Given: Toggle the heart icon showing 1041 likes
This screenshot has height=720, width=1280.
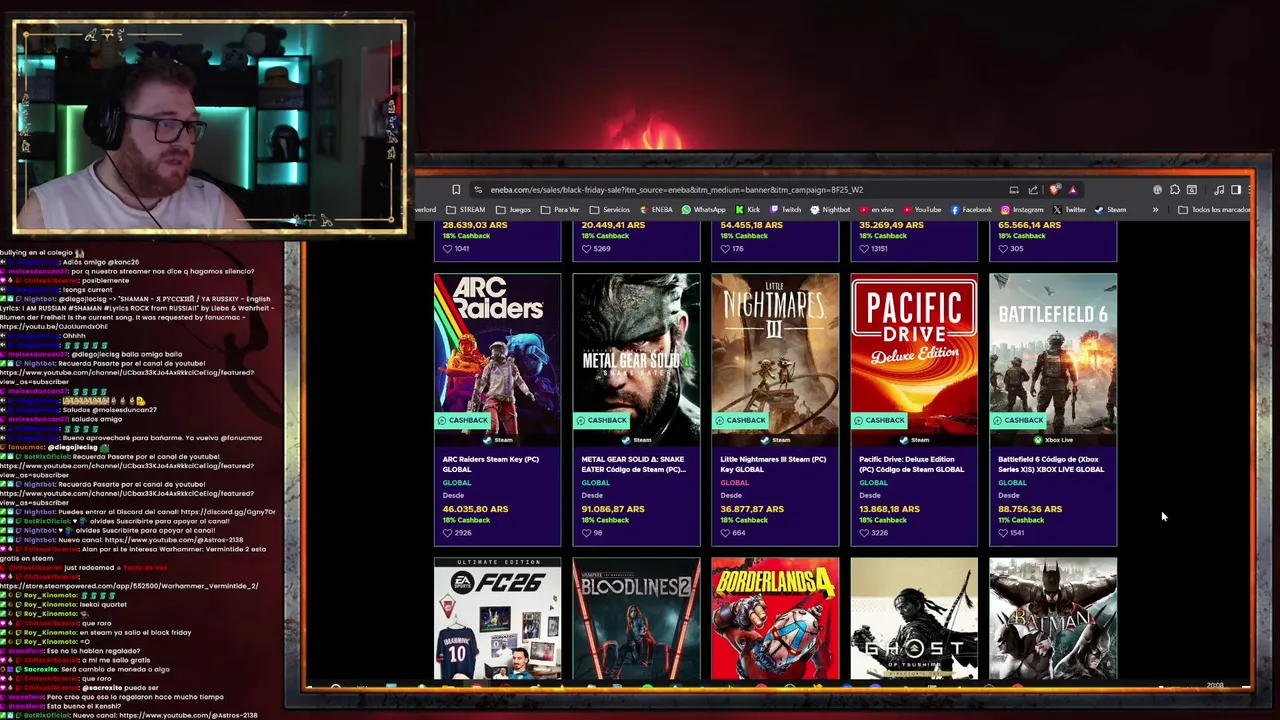Looking at the screenshot, I should (447, 249).
